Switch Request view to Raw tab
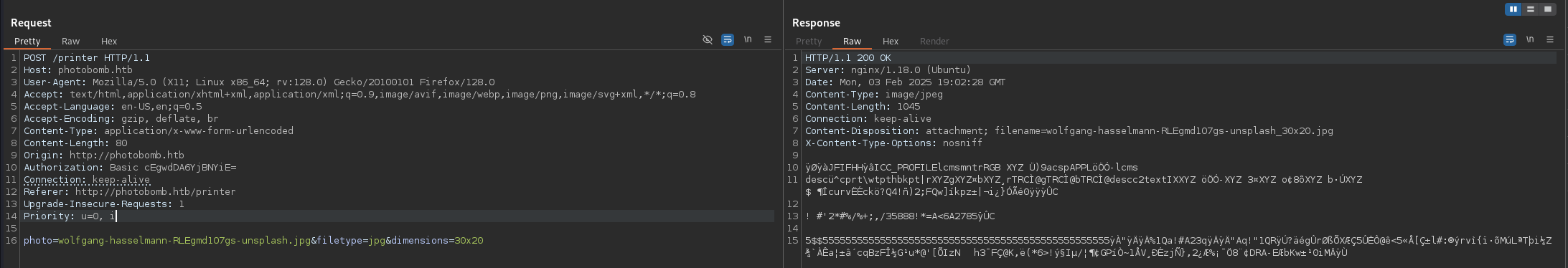1568x268 pixels. point(70,42)
